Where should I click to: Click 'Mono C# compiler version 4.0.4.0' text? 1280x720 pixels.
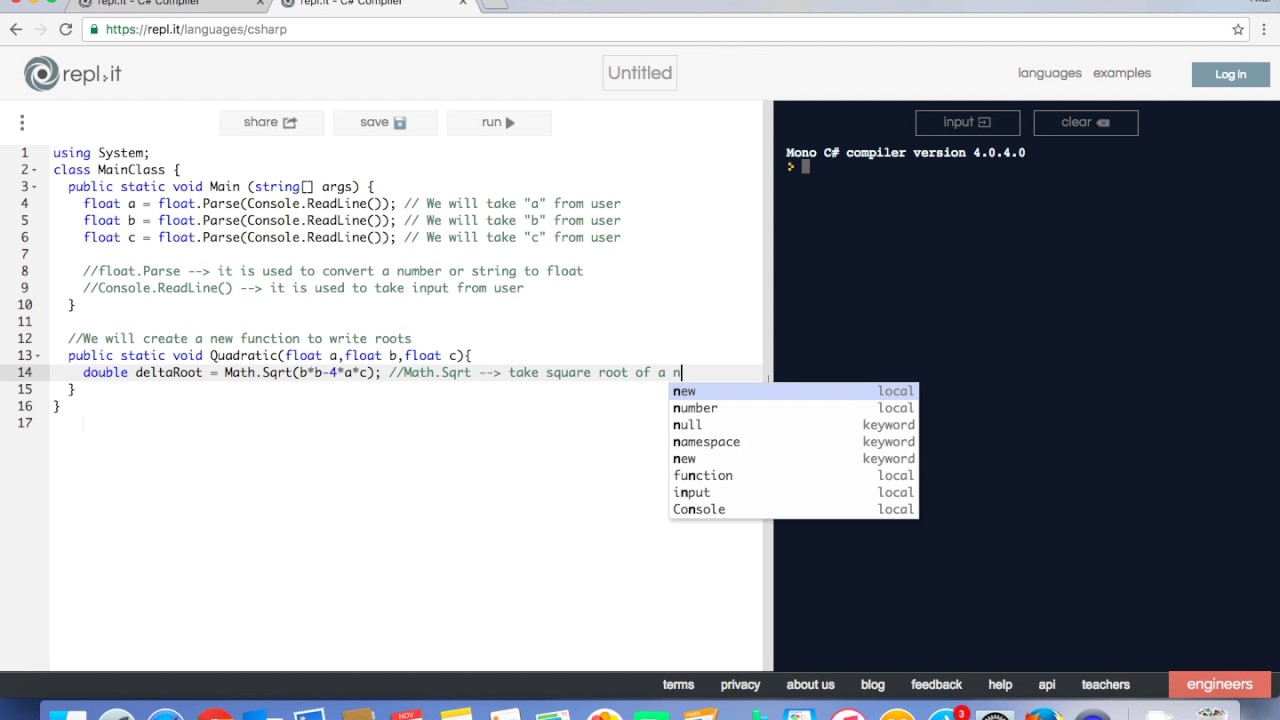[x=905, y=153]
